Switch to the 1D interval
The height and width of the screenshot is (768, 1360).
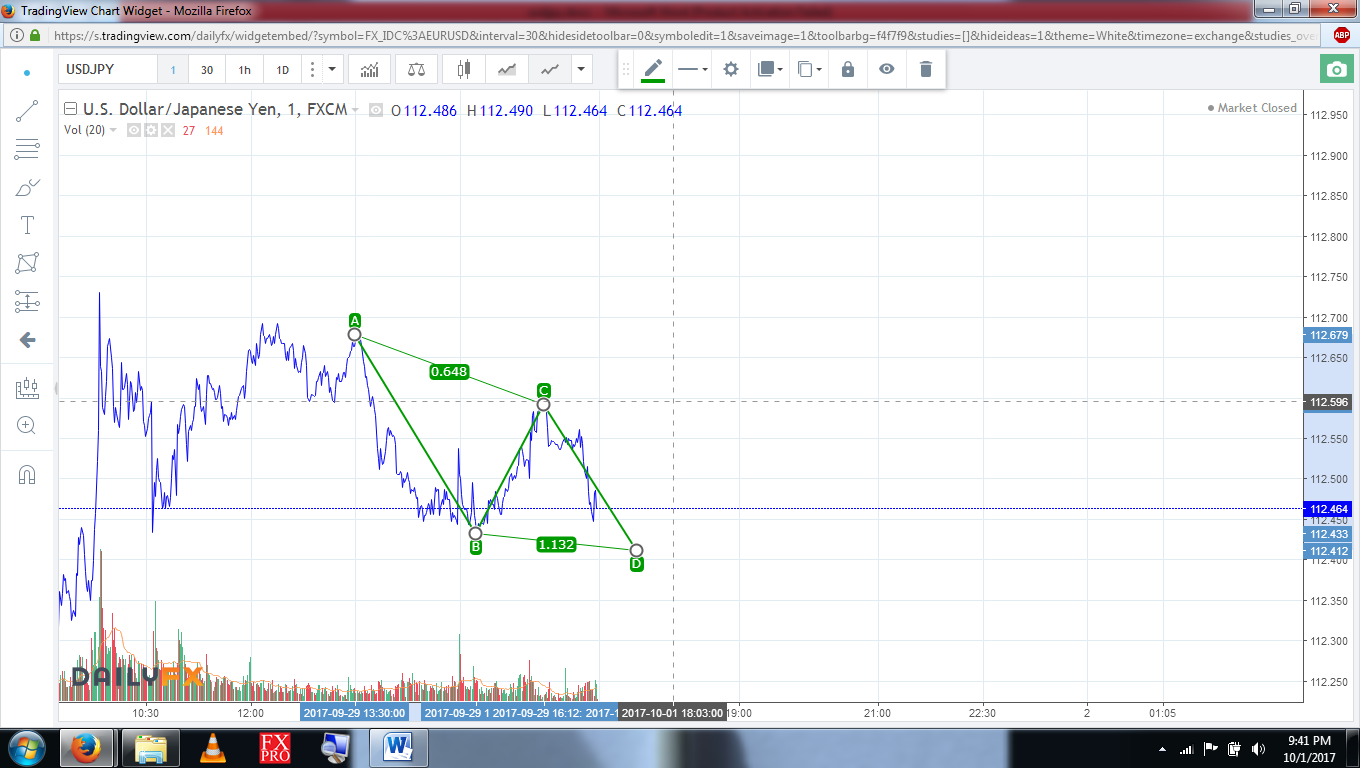pyautogui.click(x=283, y=70)
